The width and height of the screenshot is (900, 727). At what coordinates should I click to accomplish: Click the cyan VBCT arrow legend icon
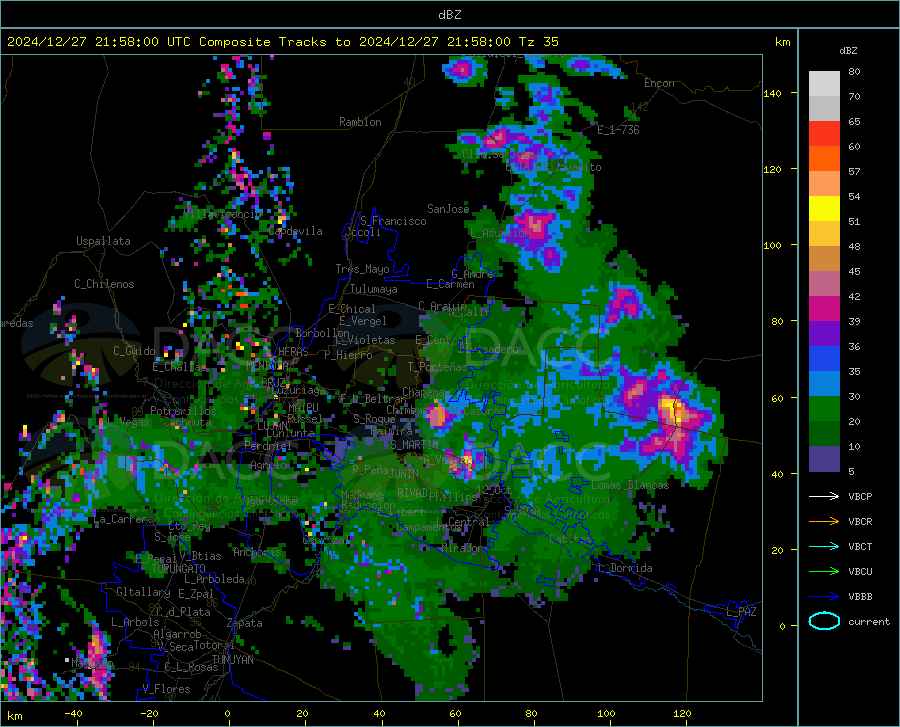(824, 546)
